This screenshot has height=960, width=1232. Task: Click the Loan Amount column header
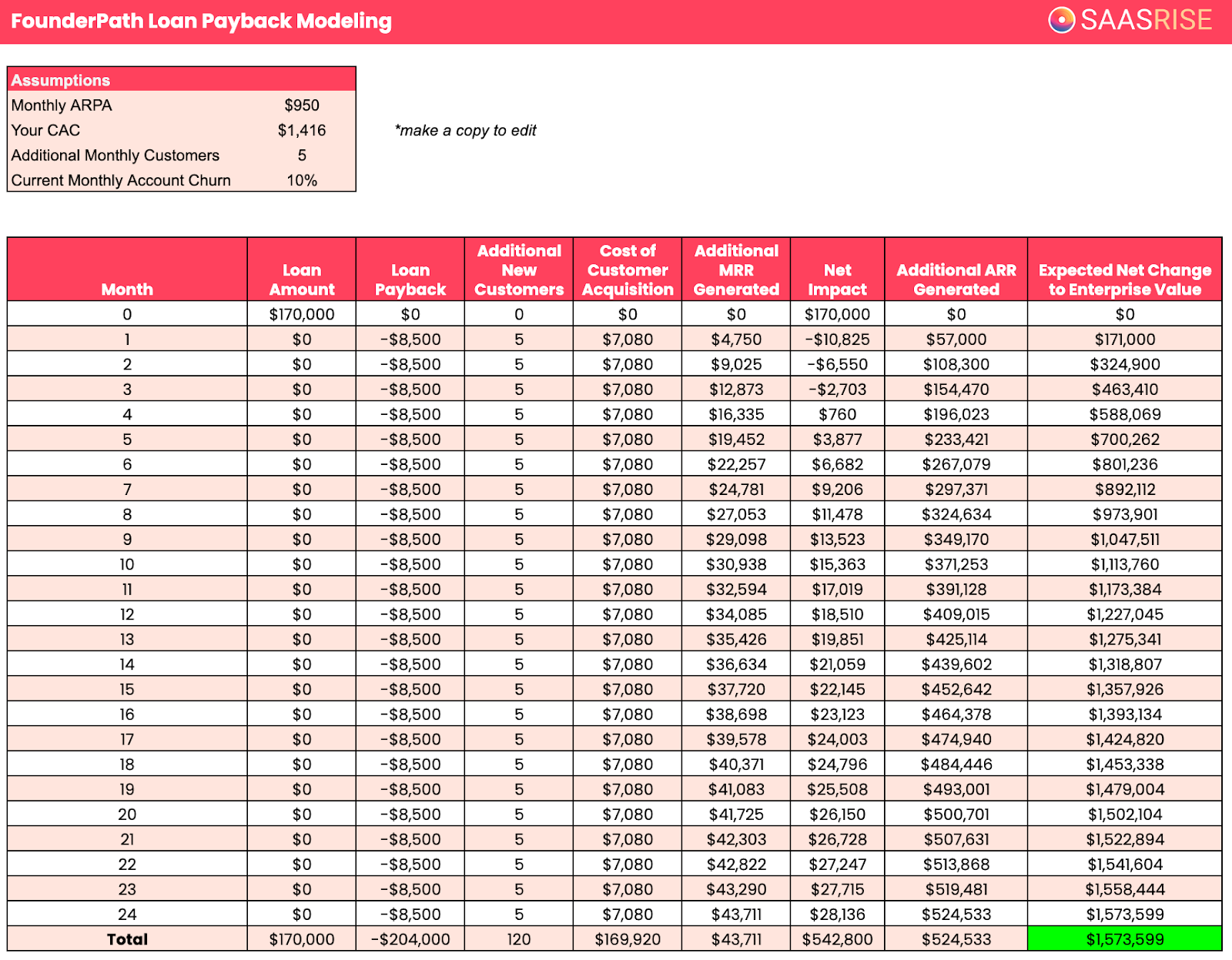[302, 269]
